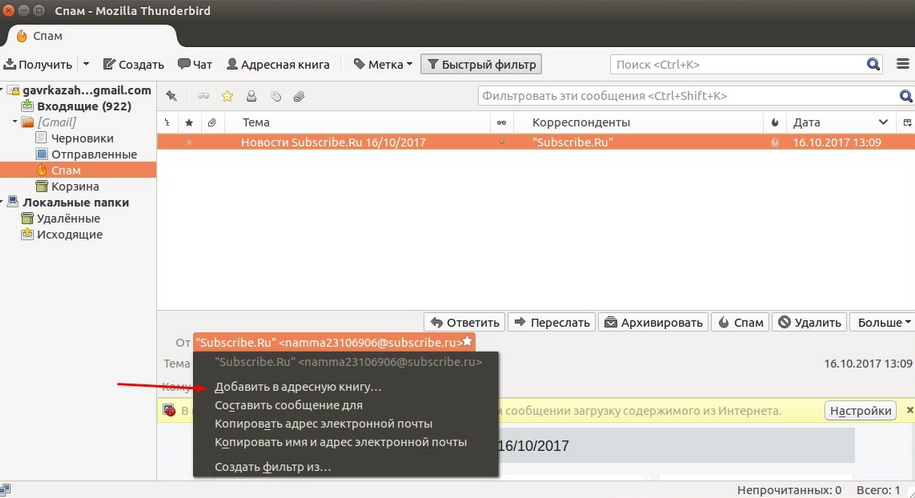Viewport: 915px width, 498px height.
Task: Choose Копировать имя и адрес электронной почты
Action: pyautogui.click(x=340, y=443)
